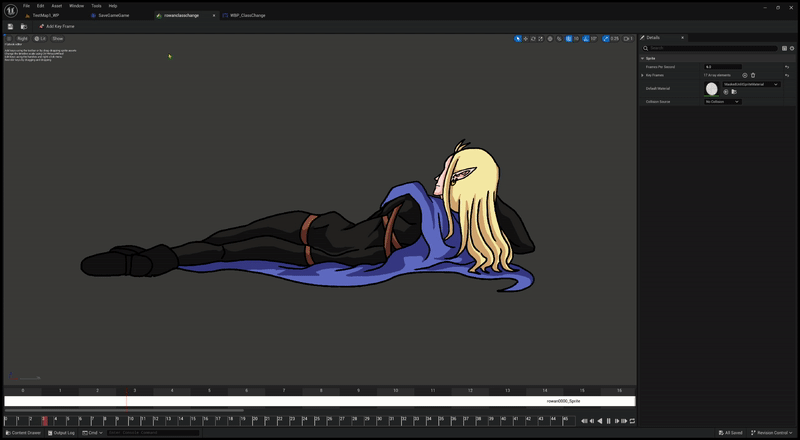Open the Help menu

tap(113, 6)
